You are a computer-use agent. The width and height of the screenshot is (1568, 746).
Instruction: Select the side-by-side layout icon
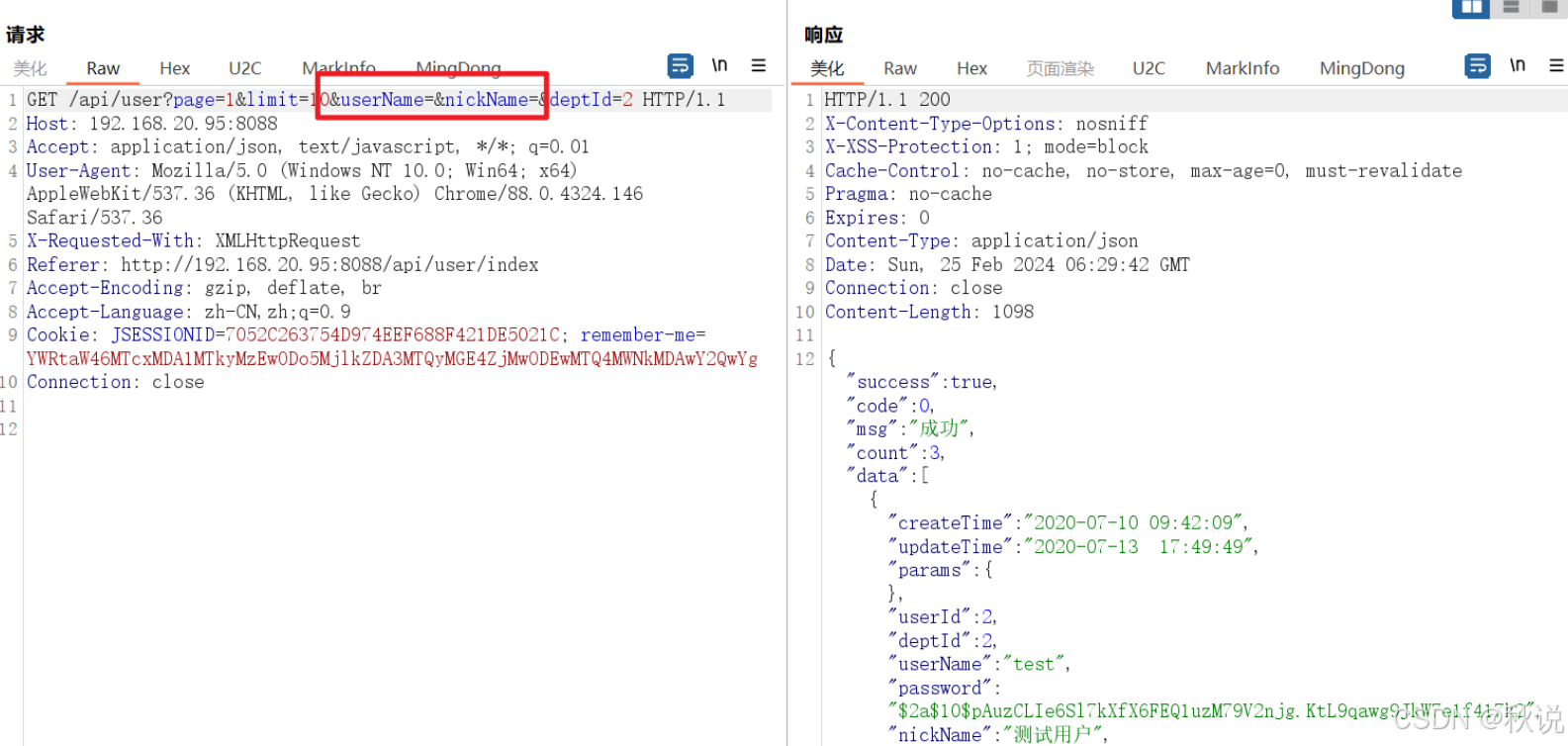[1471, 7]
